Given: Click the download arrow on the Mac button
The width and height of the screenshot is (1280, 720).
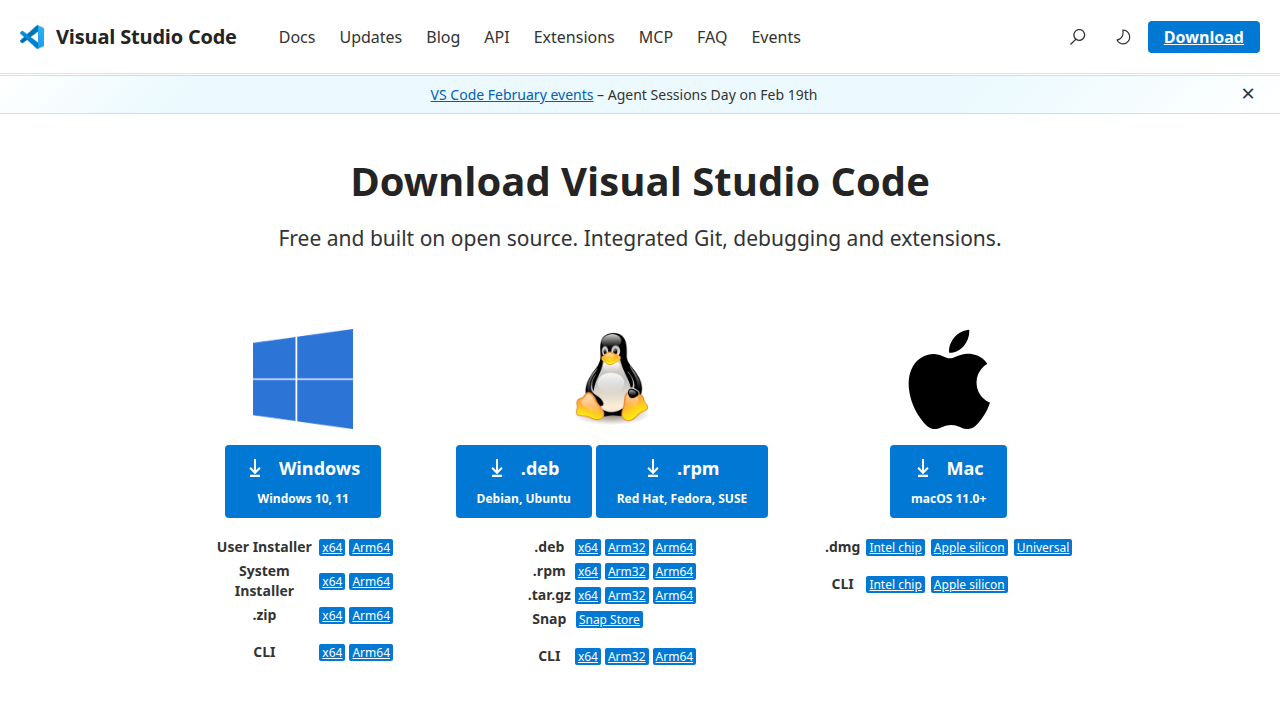Looking at the screenshot, I should pos(921,468).
